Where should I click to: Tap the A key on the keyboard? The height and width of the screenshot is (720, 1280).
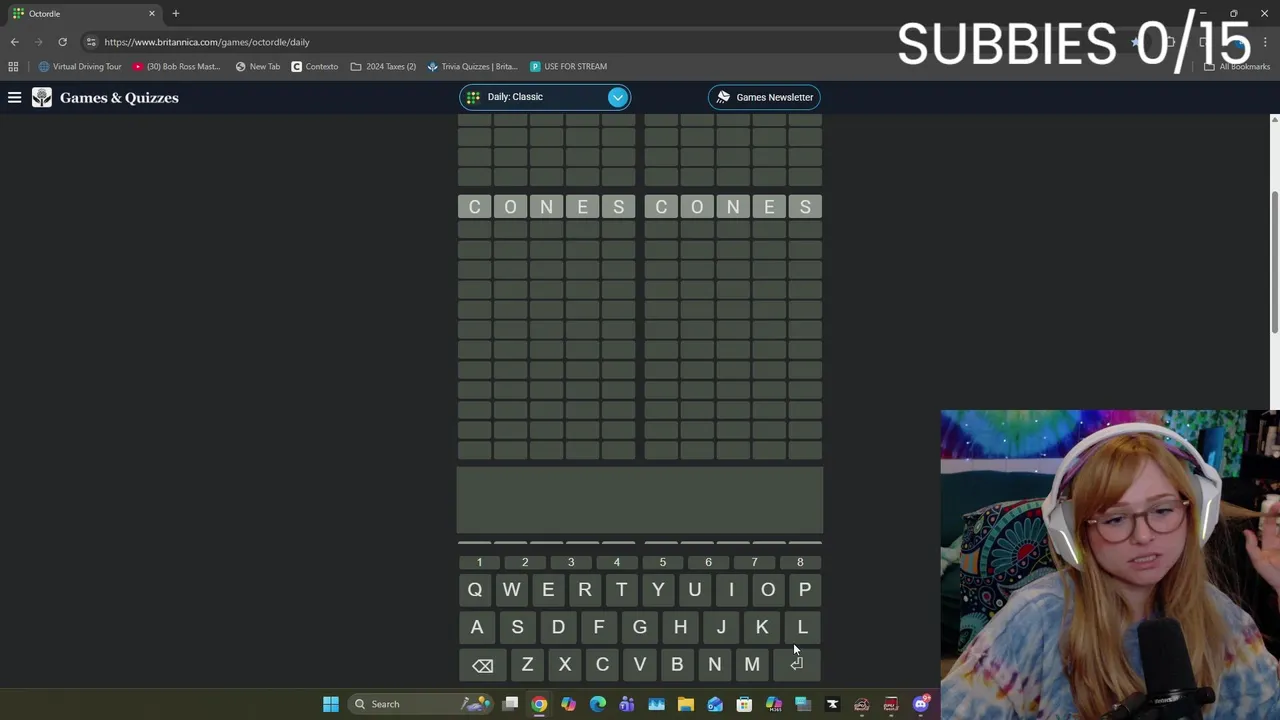tap(477, 627)
